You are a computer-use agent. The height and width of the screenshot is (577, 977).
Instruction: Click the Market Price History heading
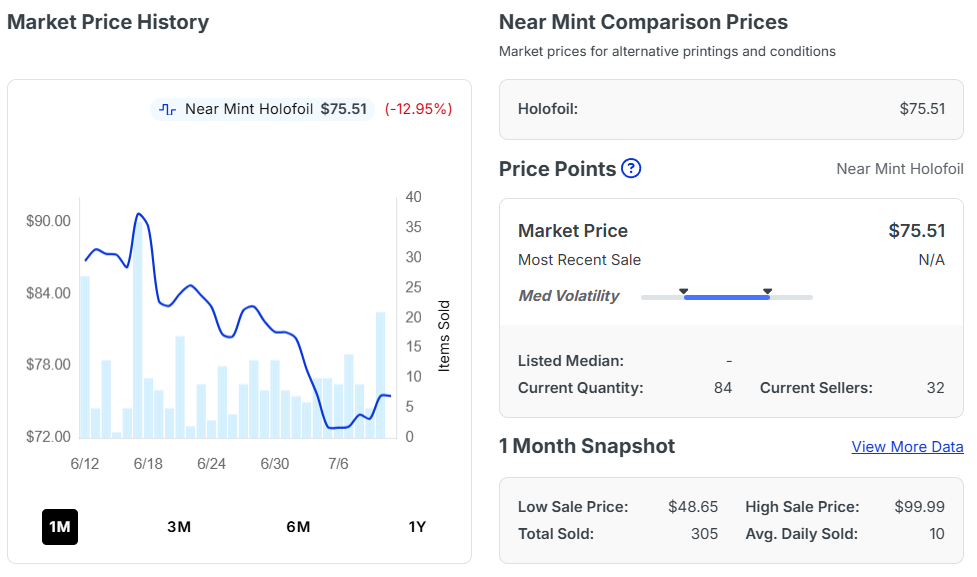(108, 22)
